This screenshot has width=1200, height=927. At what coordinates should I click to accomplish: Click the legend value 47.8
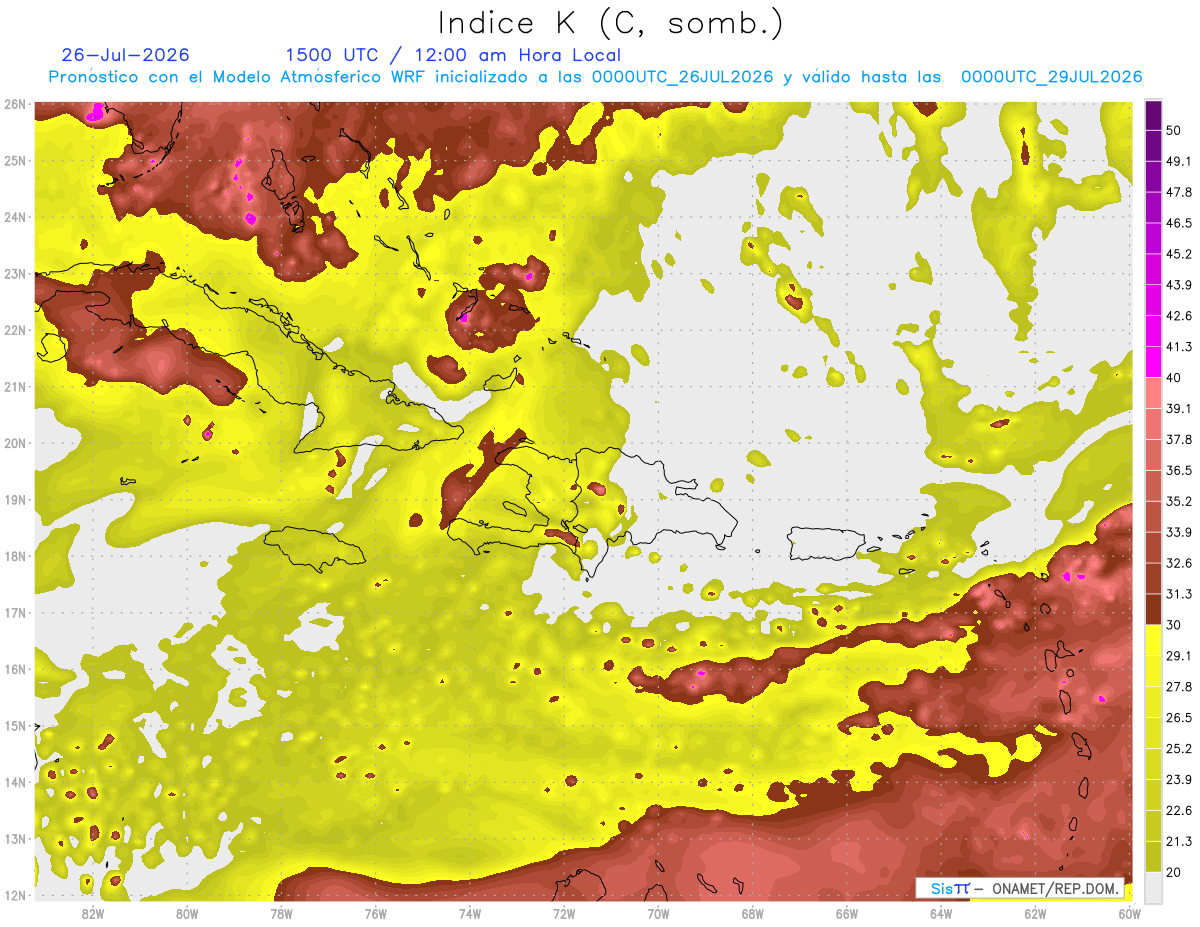pyautogui.click(x=1179, y=191)
